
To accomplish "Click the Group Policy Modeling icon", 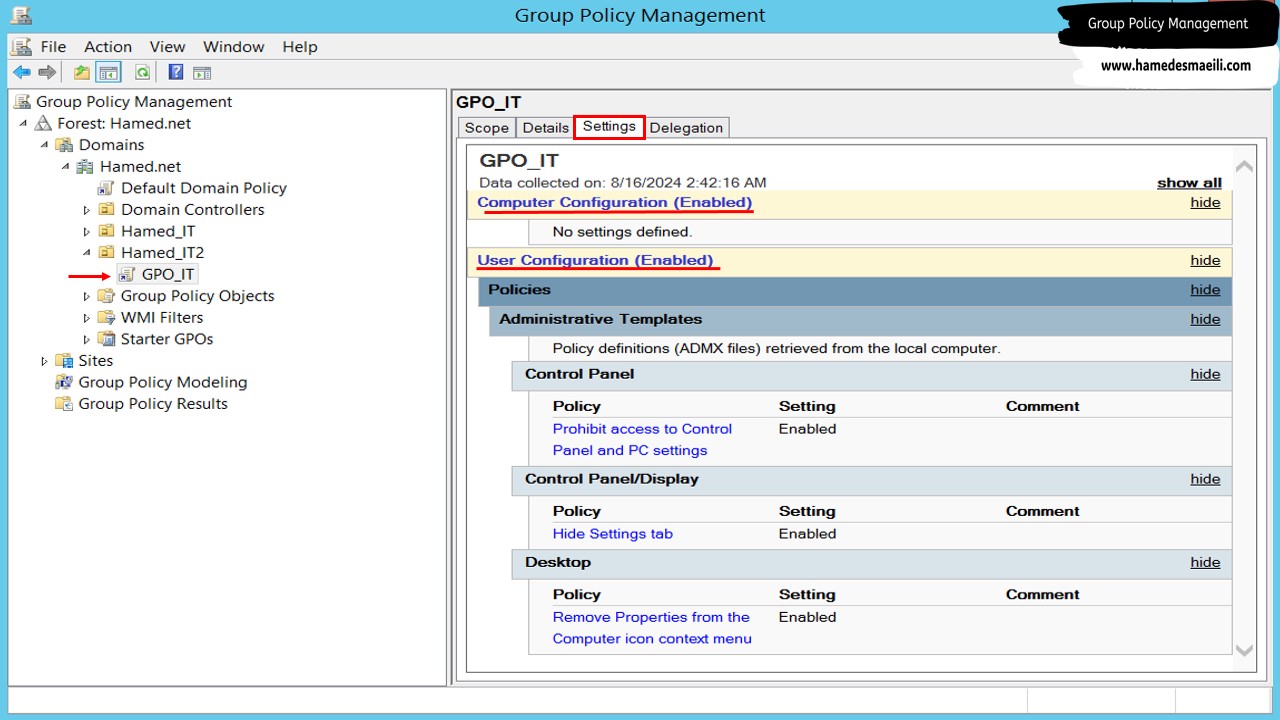I will coord(65,382).
